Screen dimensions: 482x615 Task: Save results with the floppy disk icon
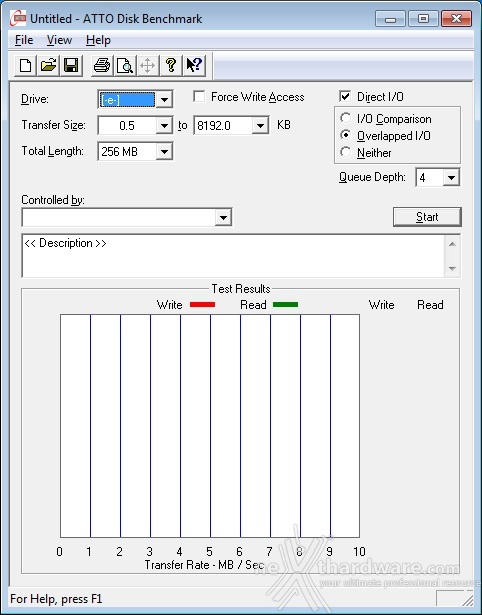[x=71, y=65]
